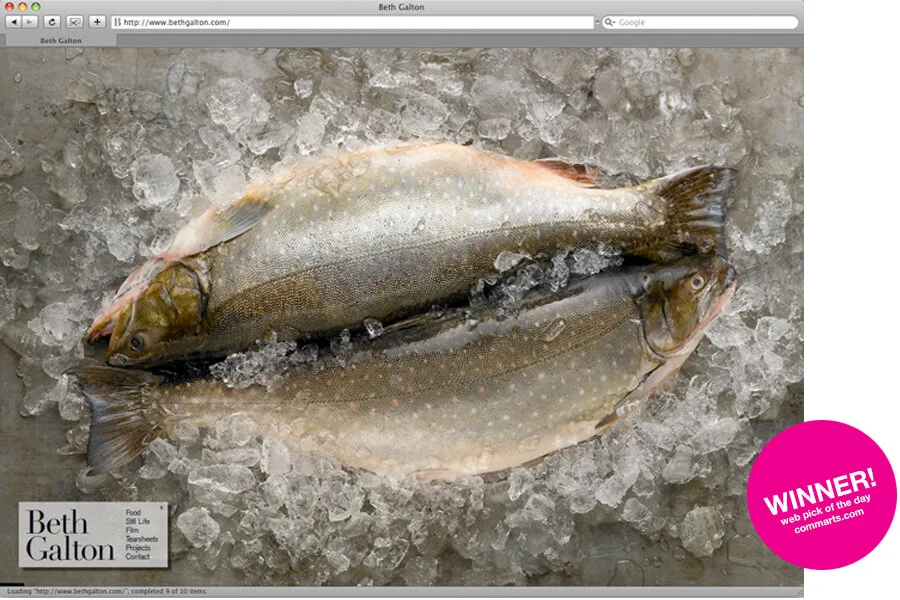Click the yellow minimize window button
Image resolution: width=900 pixels, height=600 pixels.
(x=22, y=6)
